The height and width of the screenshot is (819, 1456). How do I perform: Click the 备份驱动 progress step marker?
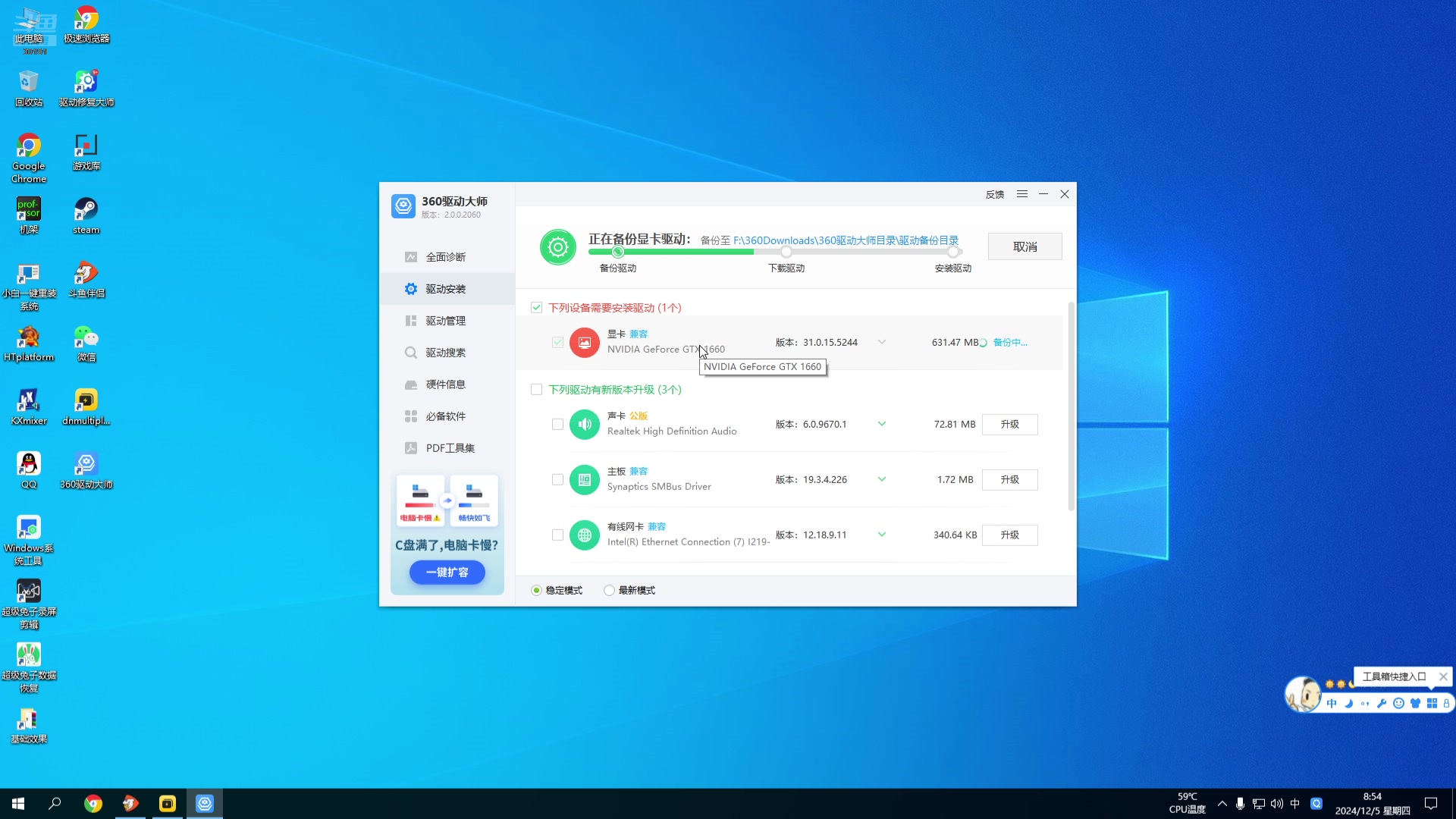[x=618, y=252]
